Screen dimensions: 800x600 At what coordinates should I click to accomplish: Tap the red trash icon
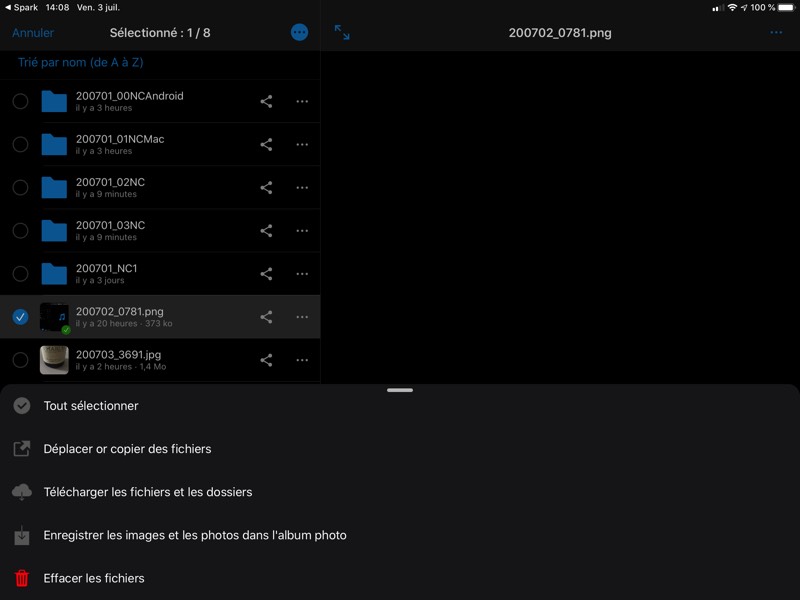[22, 578]
